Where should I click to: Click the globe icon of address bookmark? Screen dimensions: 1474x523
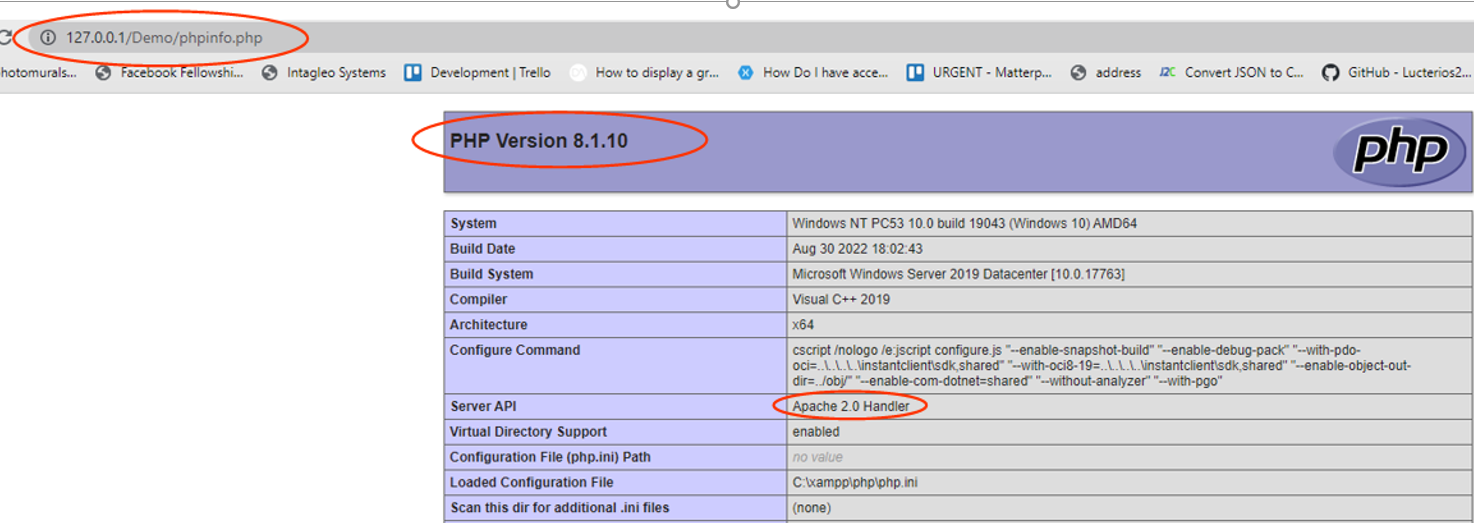1078,72
